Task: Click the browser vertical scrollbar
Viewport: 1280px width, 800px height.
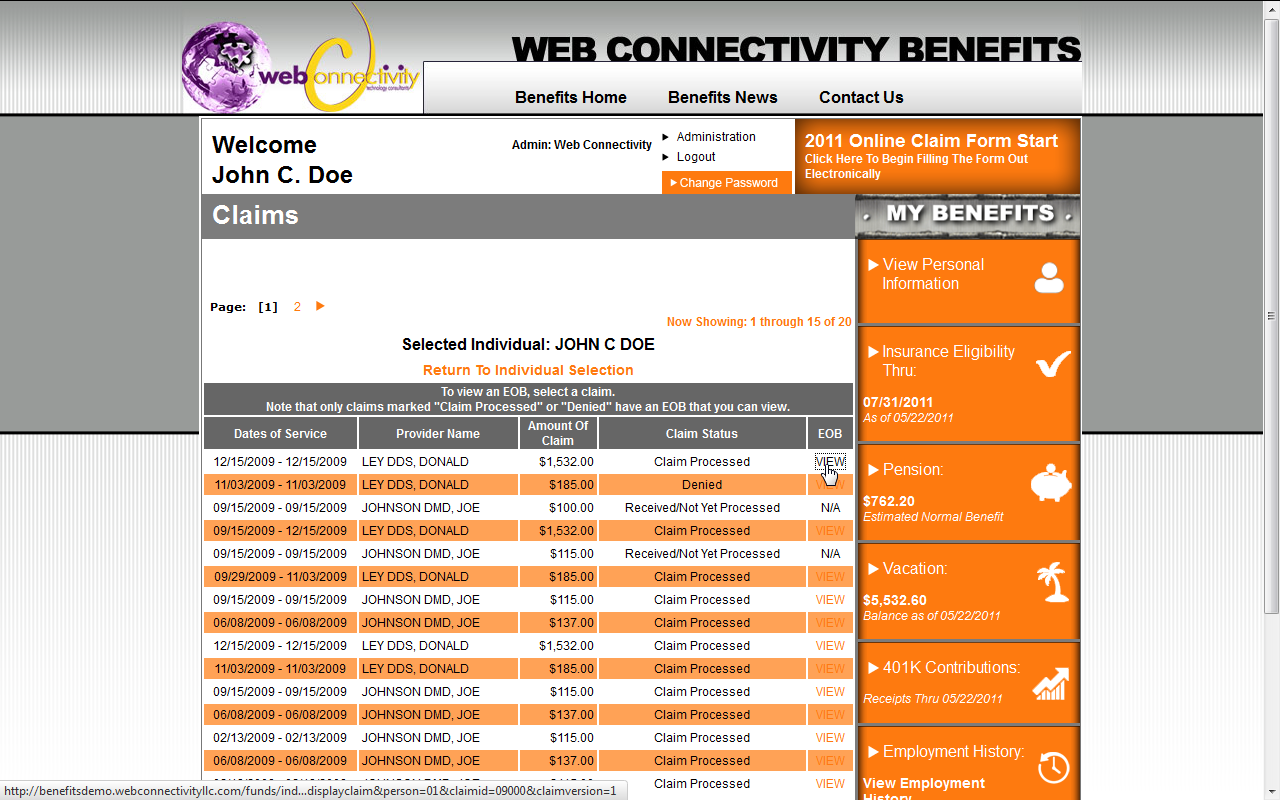Action: 1271,315
